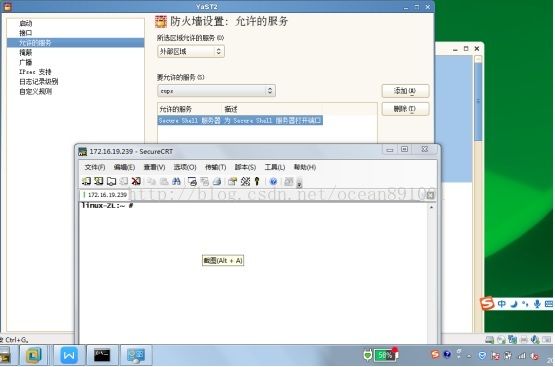Click the 删除 button in YaST2 firewall
The height and width of the screenshot is (367, 555).
[x=405, y=109]
